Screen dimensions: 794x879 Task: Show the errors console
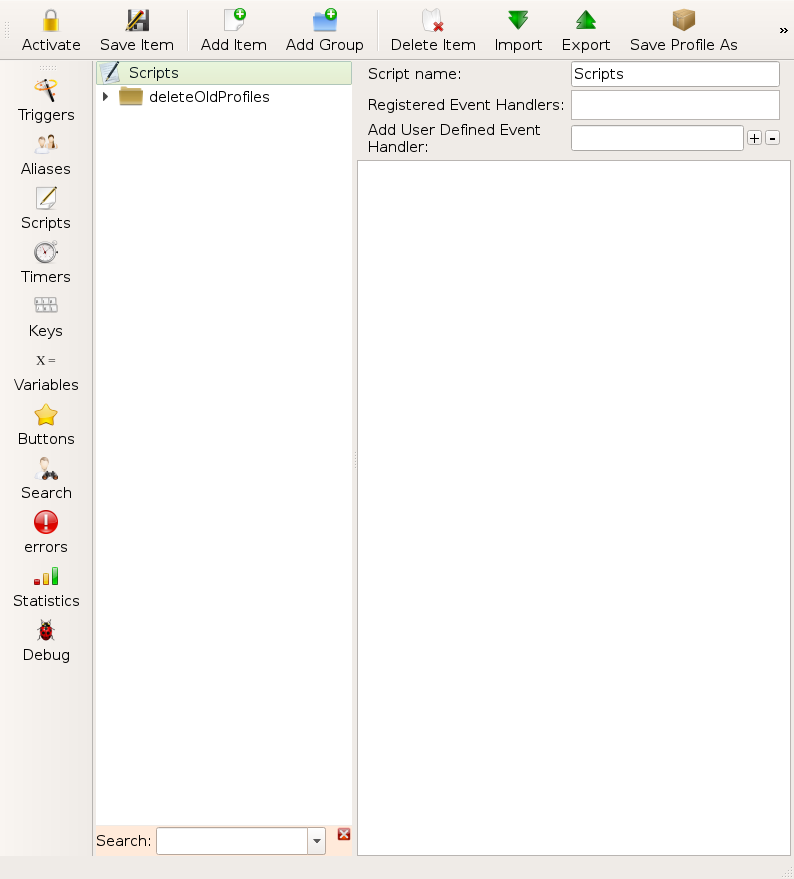[46, 533]
